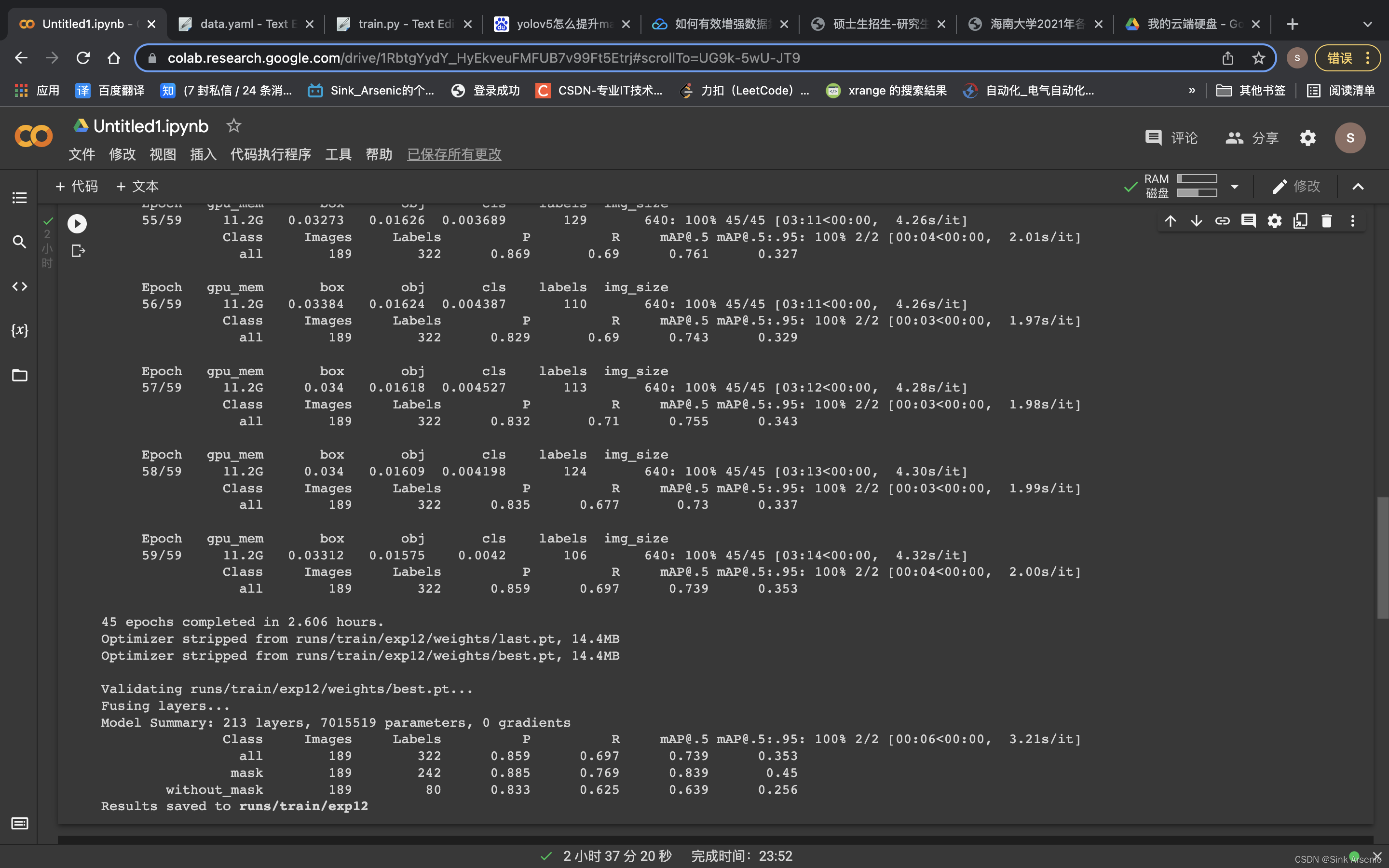The height and width of the screenshot is (868, 1389).
Task: Open the 工具 menu
Action: point(338,154)
